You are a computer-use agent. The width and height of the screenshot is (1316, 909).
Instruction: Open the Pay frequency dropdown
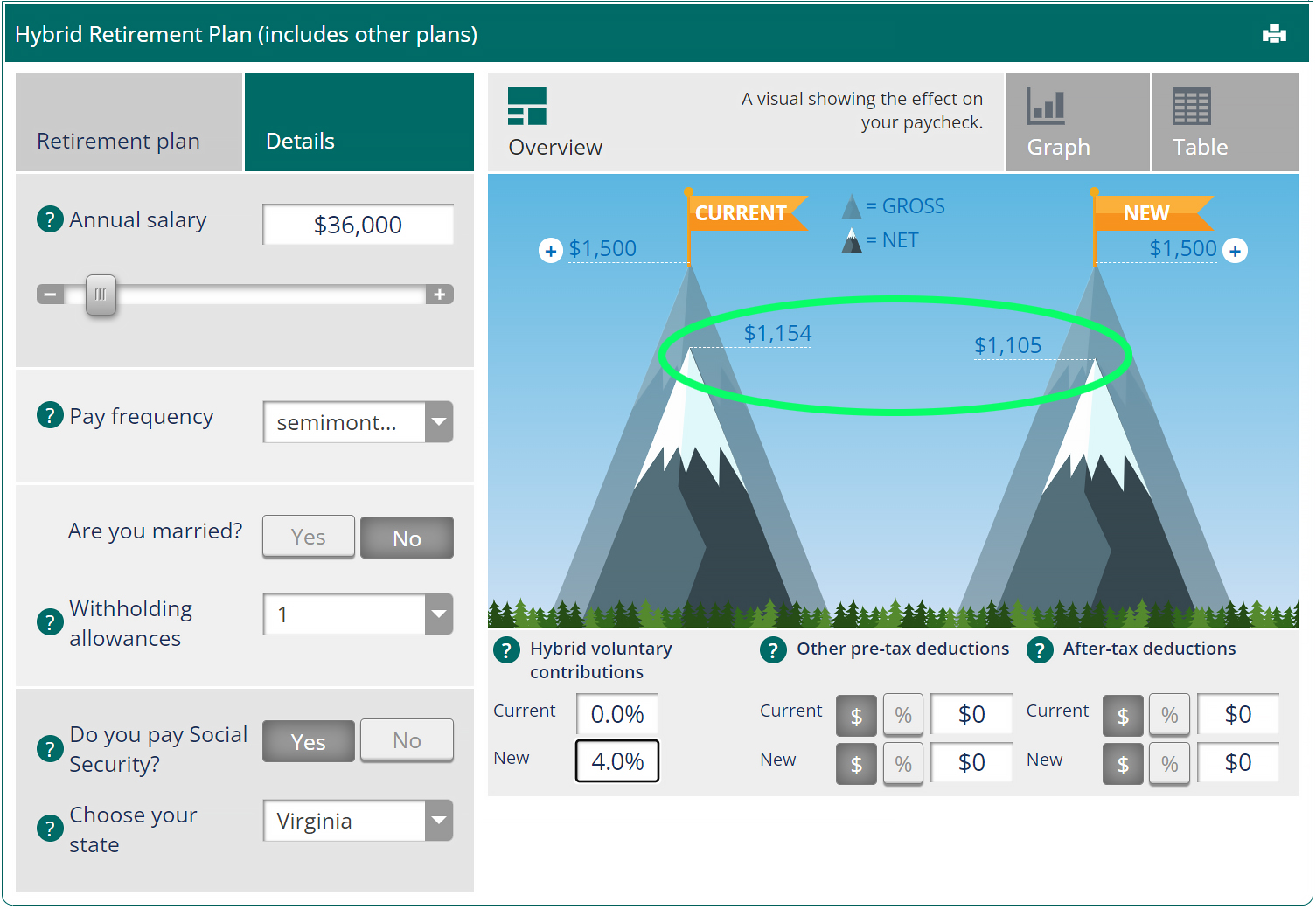439,422
